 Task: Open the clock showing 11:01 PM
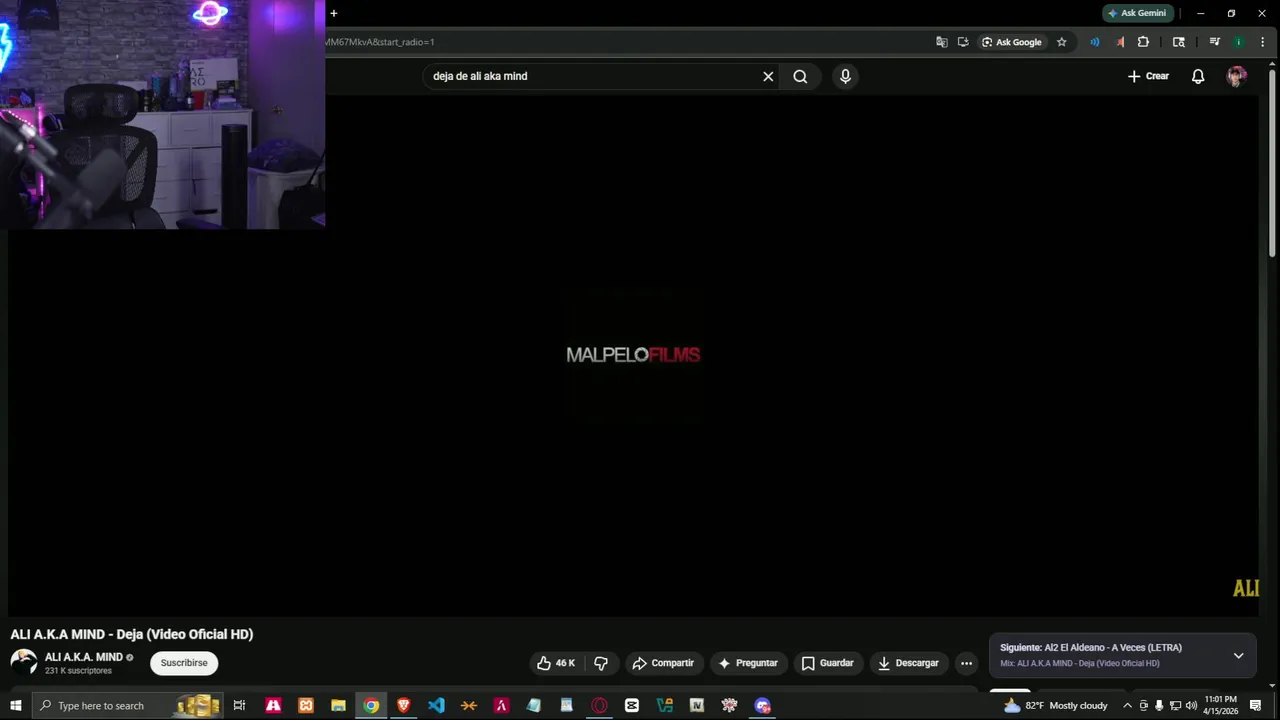(1221, 706)
